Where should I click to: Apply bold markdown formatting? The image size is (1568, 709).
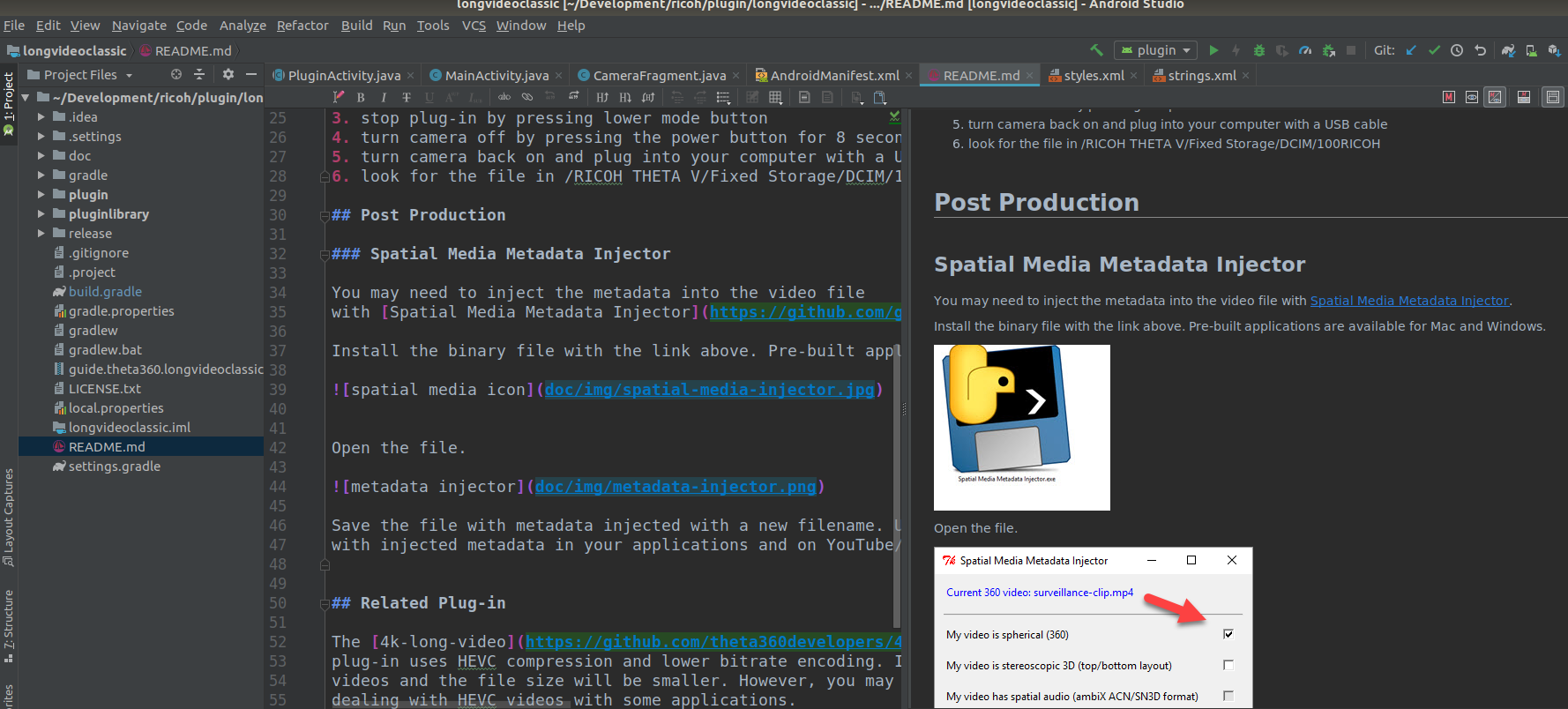tap(361, 97)
